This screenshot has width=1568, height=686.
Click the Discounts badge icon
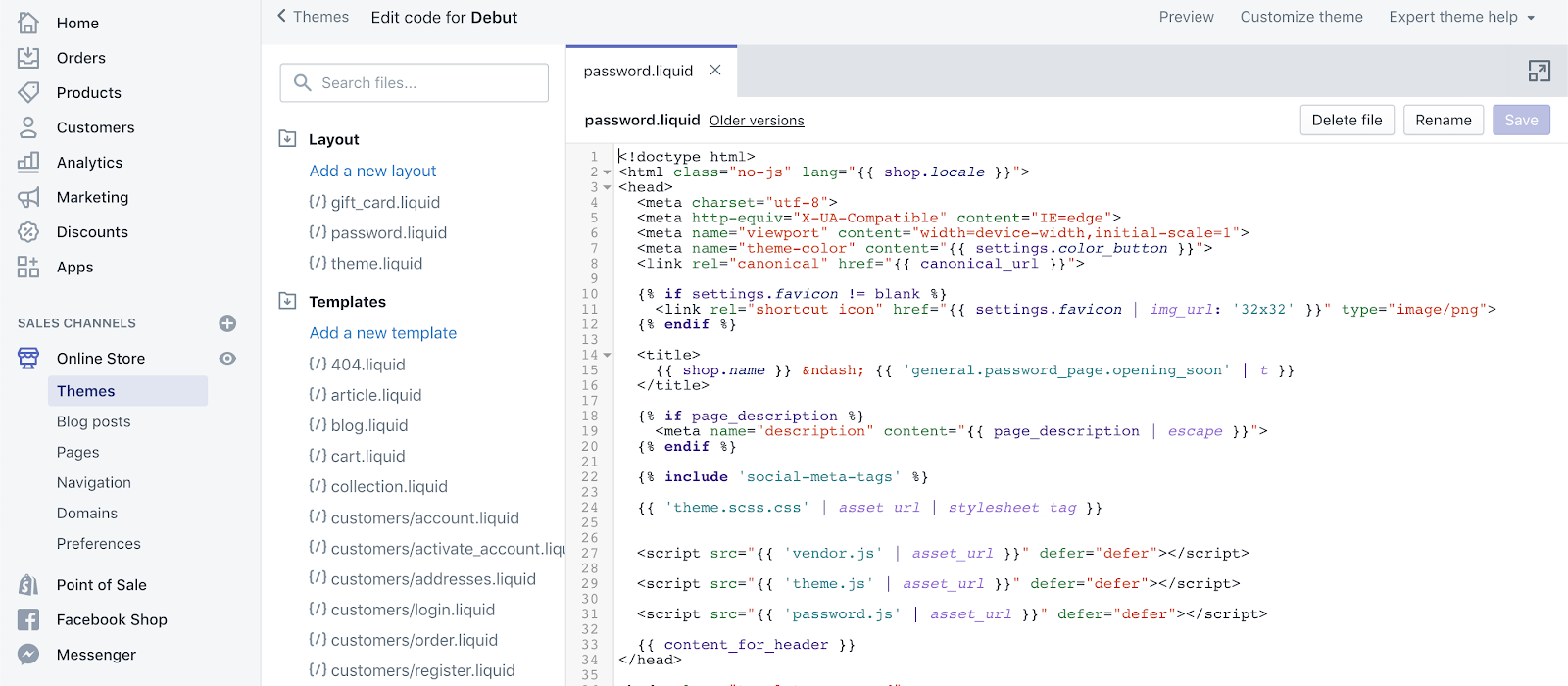[x=28, y=232]
